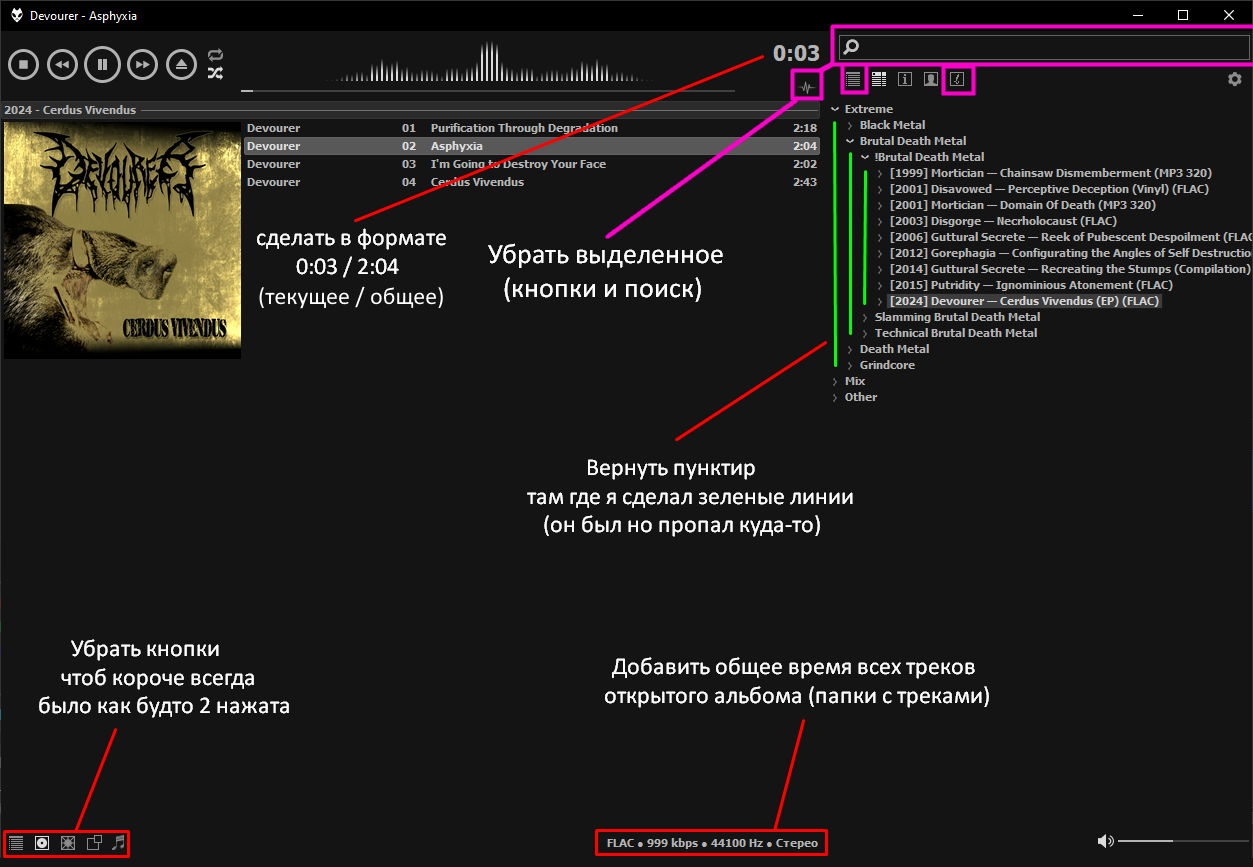Click the music note icon at bottom left
This screenshot has height=867, width=1253.
click(x=119, y=843)
